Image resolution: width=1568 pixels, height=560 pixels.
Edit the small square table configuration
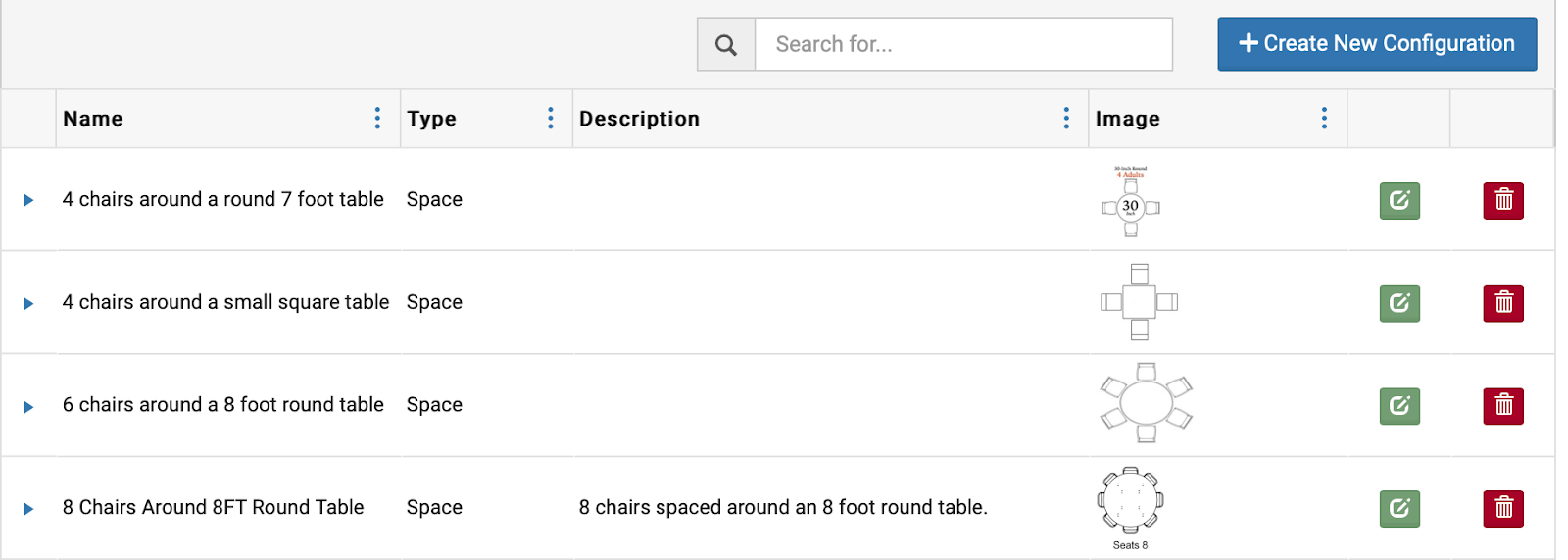tap(1399, 303)
